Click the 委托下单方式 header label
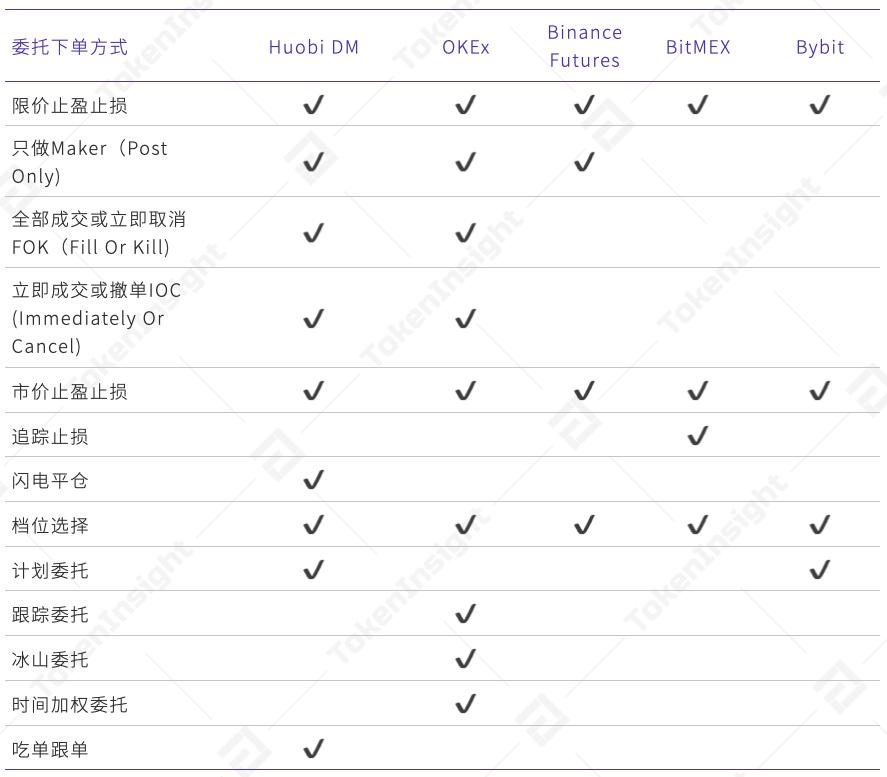 [70, 47]
